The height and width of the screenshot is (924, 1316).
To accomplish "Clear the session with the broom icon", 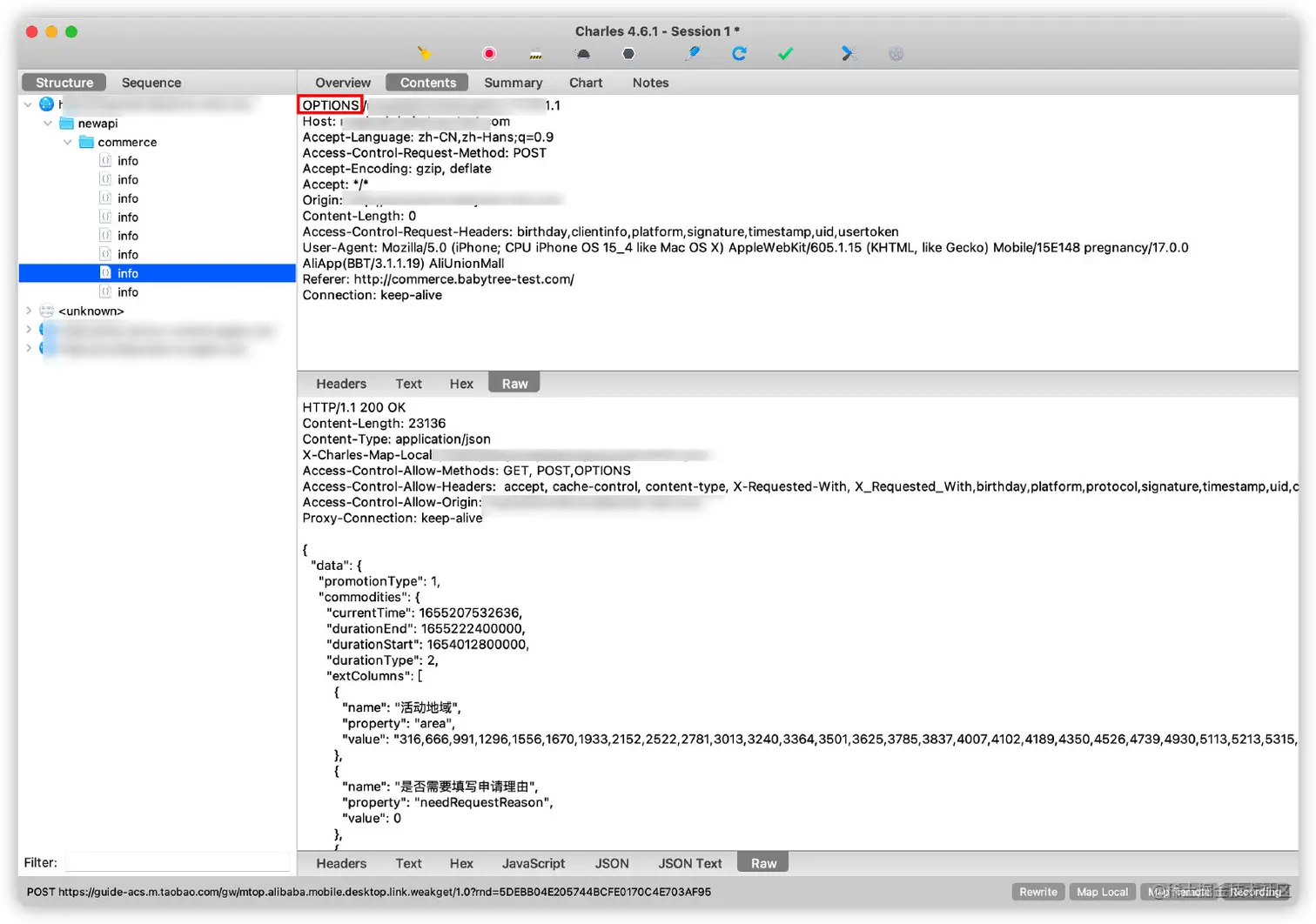I will [425, 54].
